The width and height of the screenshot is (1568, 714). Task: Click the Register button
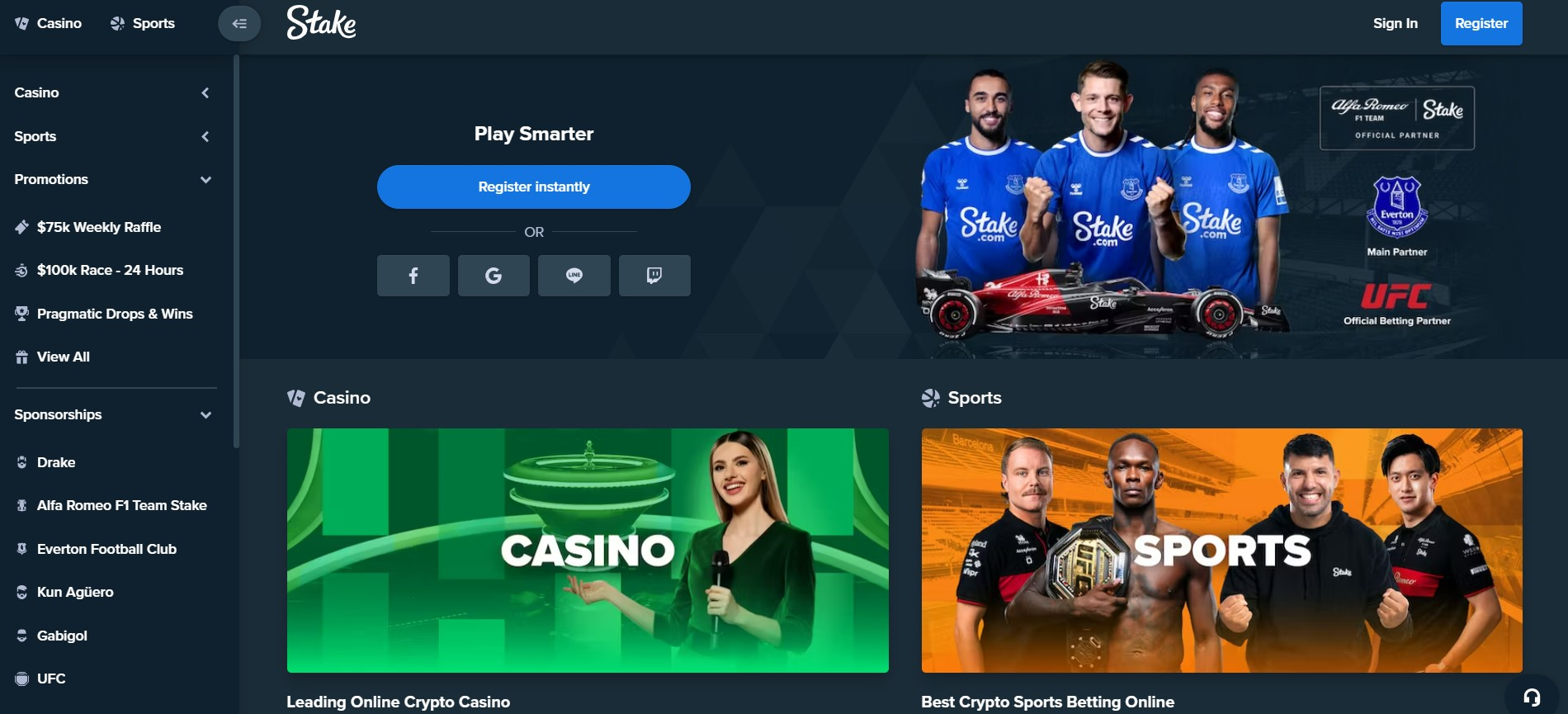point(1481,23)
